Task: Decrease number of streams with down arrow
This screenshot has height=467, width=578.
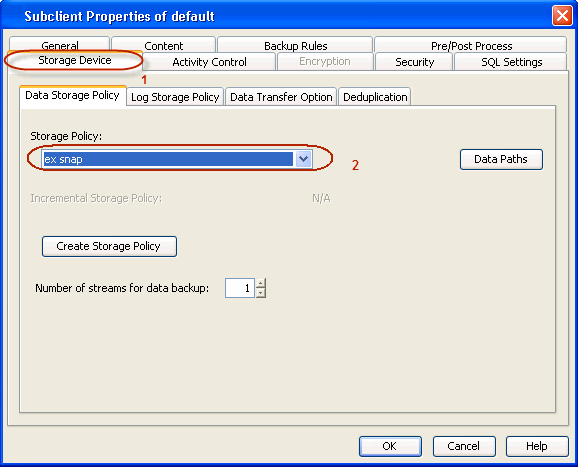Action: 261,293
